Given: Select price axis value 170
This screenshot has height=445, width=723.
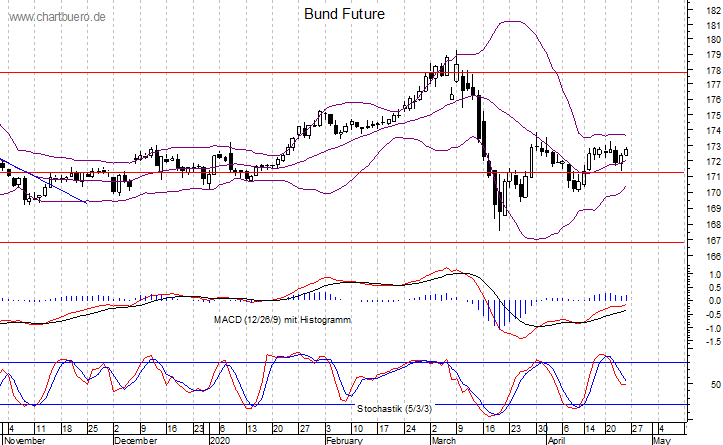Looking at the screenshot, I should [713, 193].
